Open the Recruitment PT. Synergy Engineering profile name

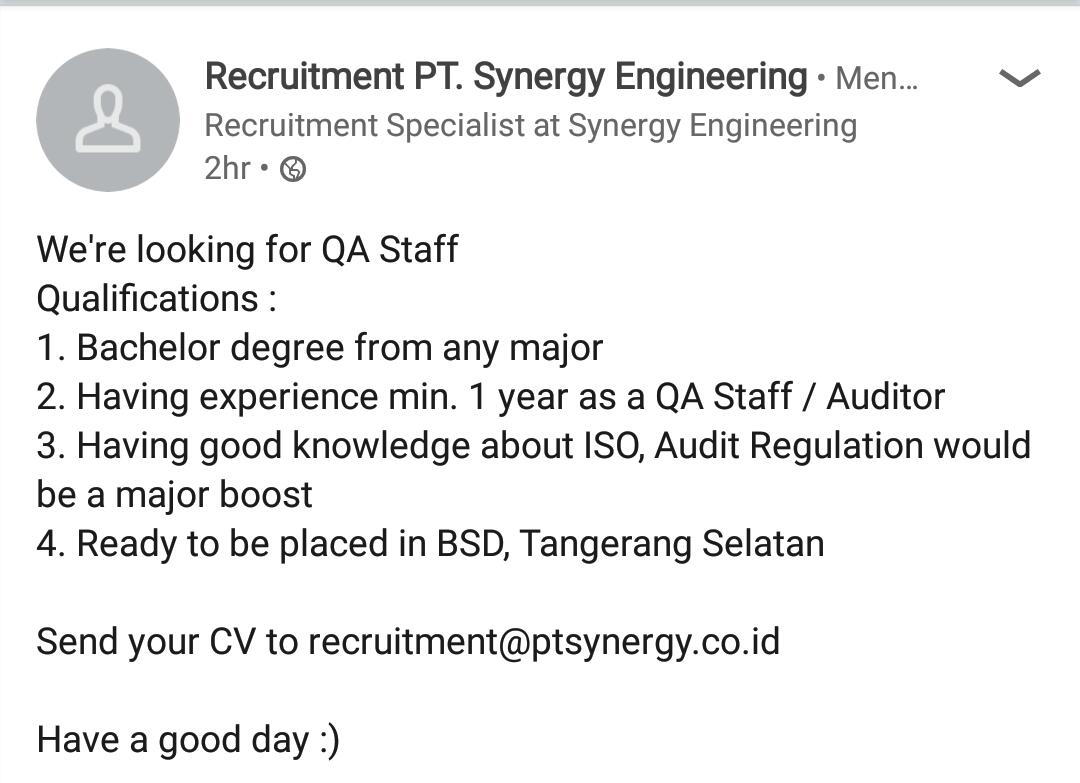click(x=505, y=77)
